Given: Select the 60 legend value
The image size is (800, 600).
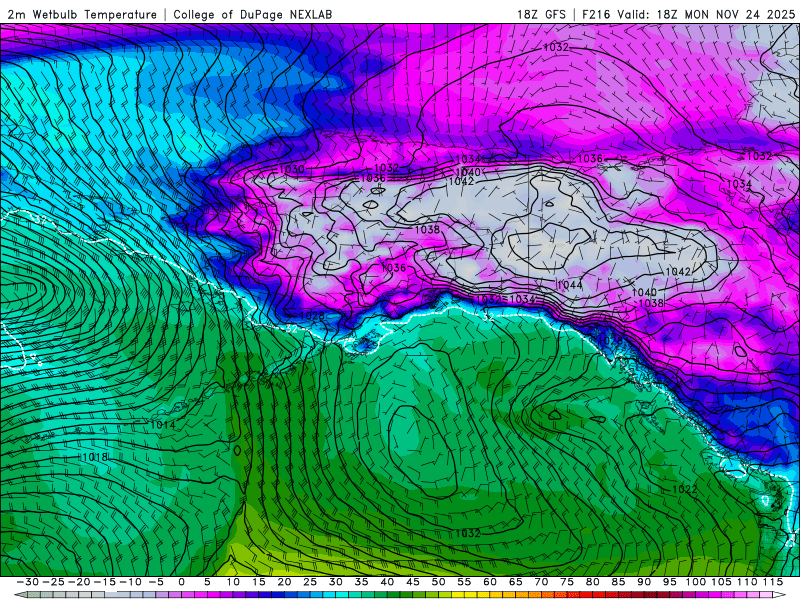Looking at the screenshot, I should tap(490, 582).
